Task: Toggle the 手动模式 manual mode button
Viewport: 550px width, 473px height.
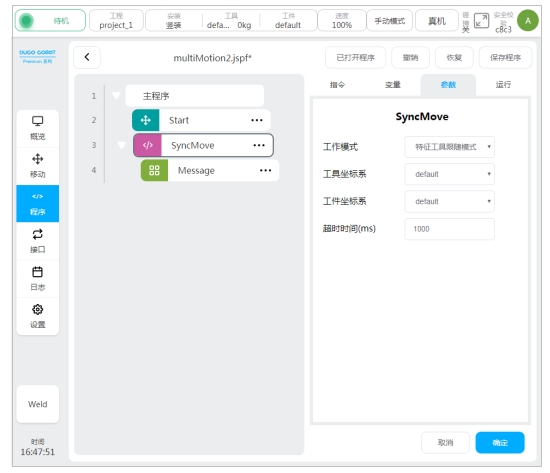Action: coord(389,21)
